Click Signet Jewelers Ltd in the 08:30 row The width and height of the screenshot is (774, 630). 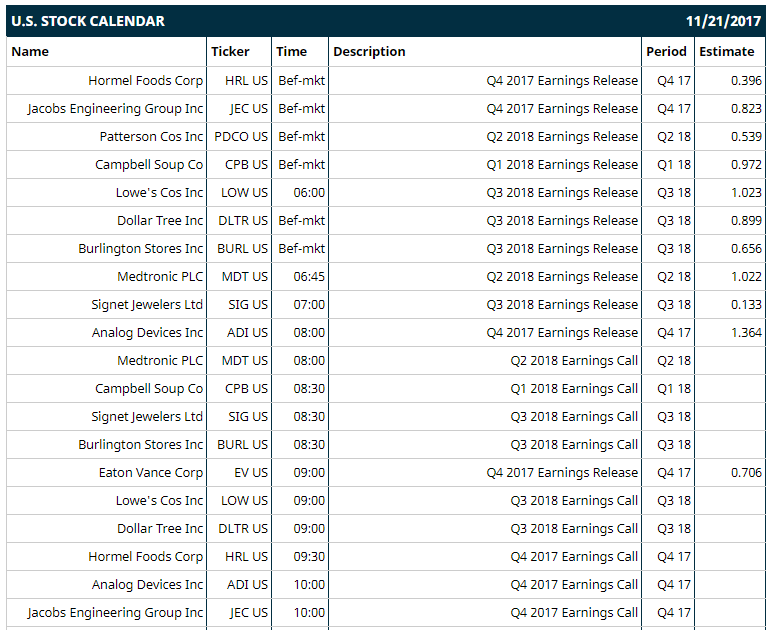coord(147,417)
